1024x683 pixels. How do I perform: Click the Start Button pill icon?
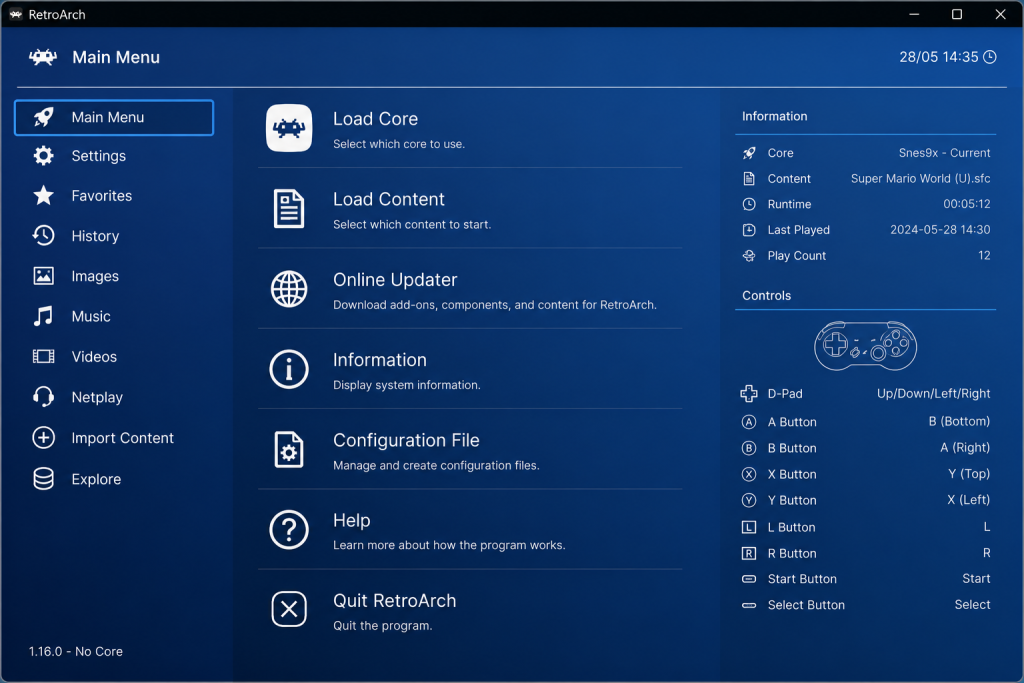click(749, 579)
